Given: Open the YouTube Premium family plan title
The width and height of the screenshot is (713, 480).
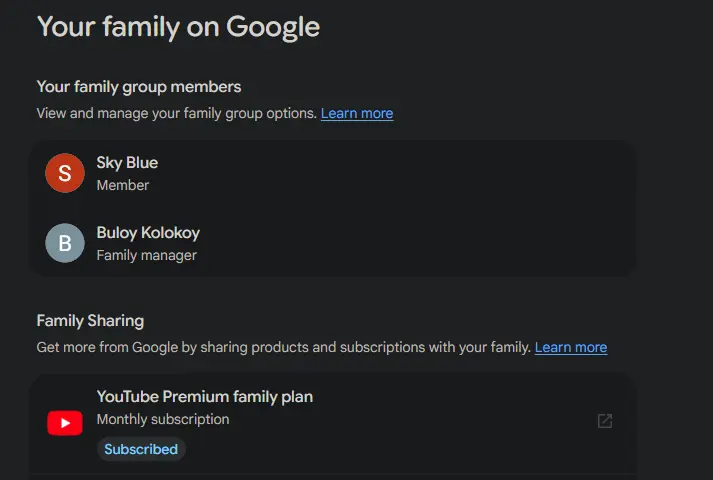Looking at the screenshot, I should click(x=205, y=397).
